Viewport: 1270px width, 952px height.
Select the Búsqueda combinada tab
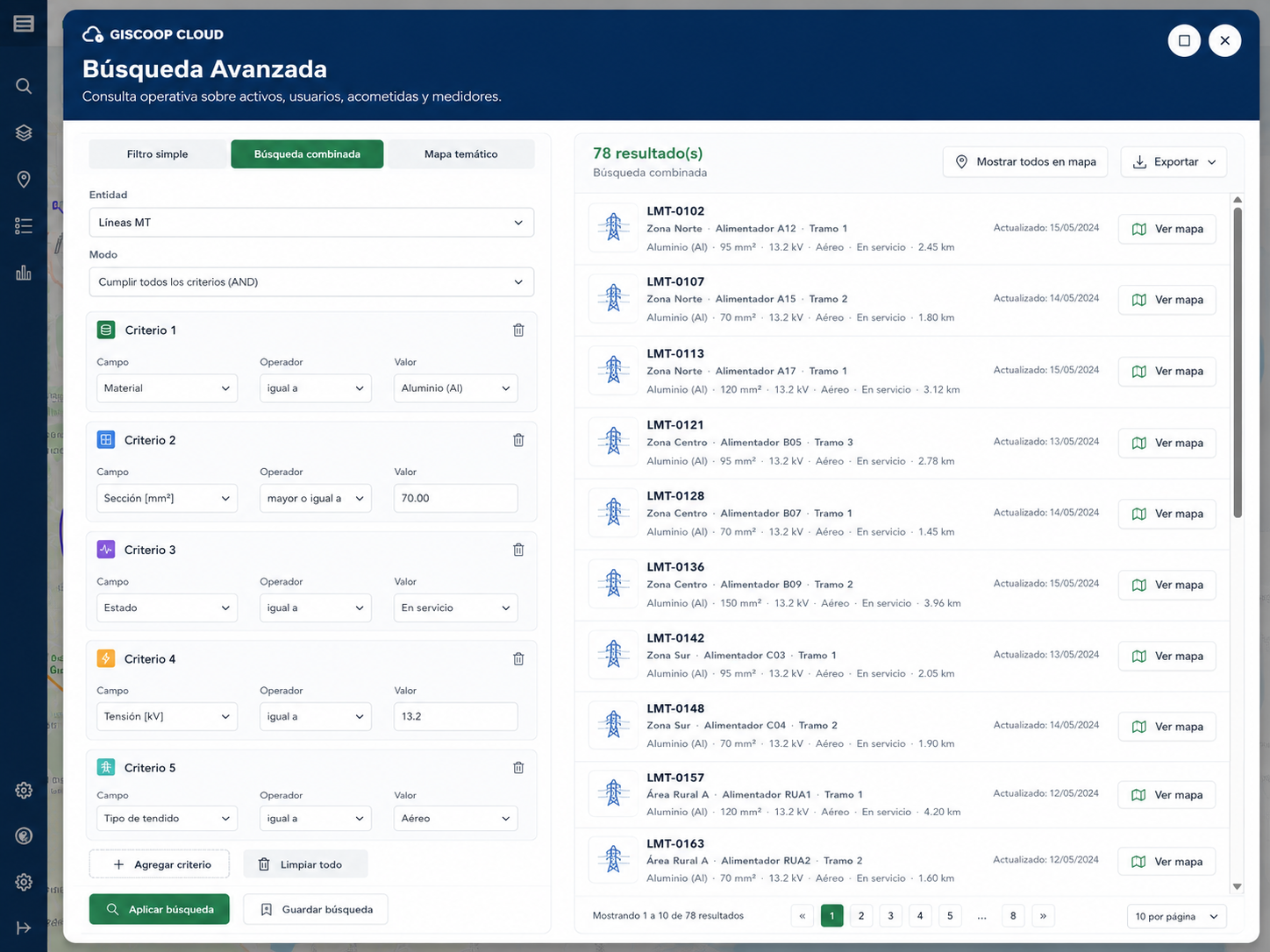pos(307,154)
